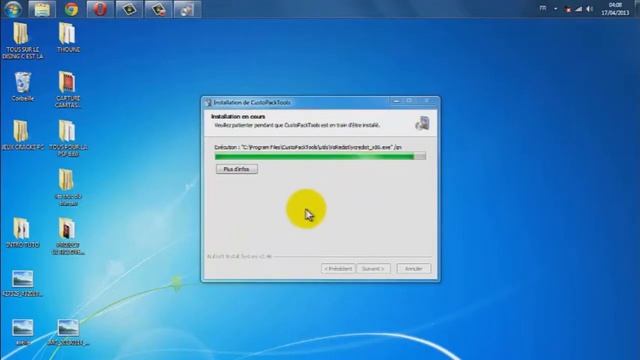Click the installer title bar icon
This screenshot has width=640, height=360.
[x=208, y=102]
